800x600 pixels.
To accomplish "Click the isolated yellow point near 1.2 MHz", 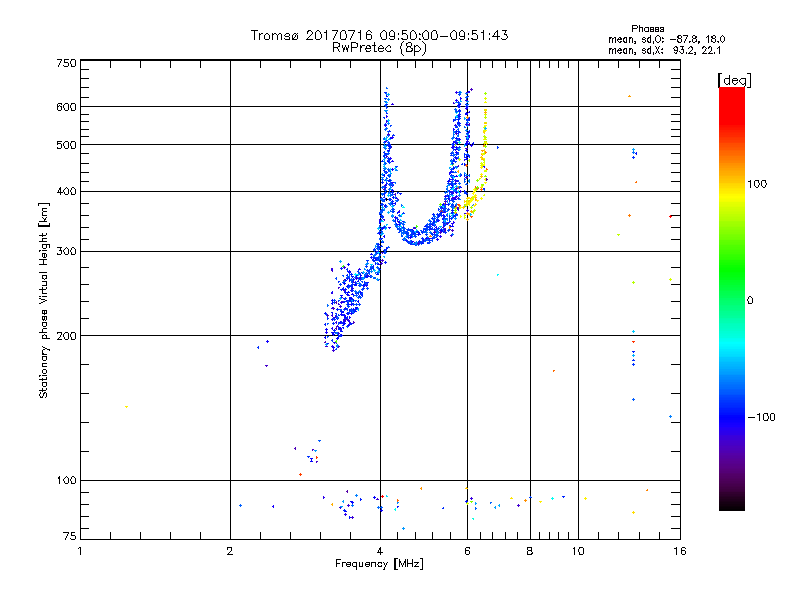I will (127, 407).
